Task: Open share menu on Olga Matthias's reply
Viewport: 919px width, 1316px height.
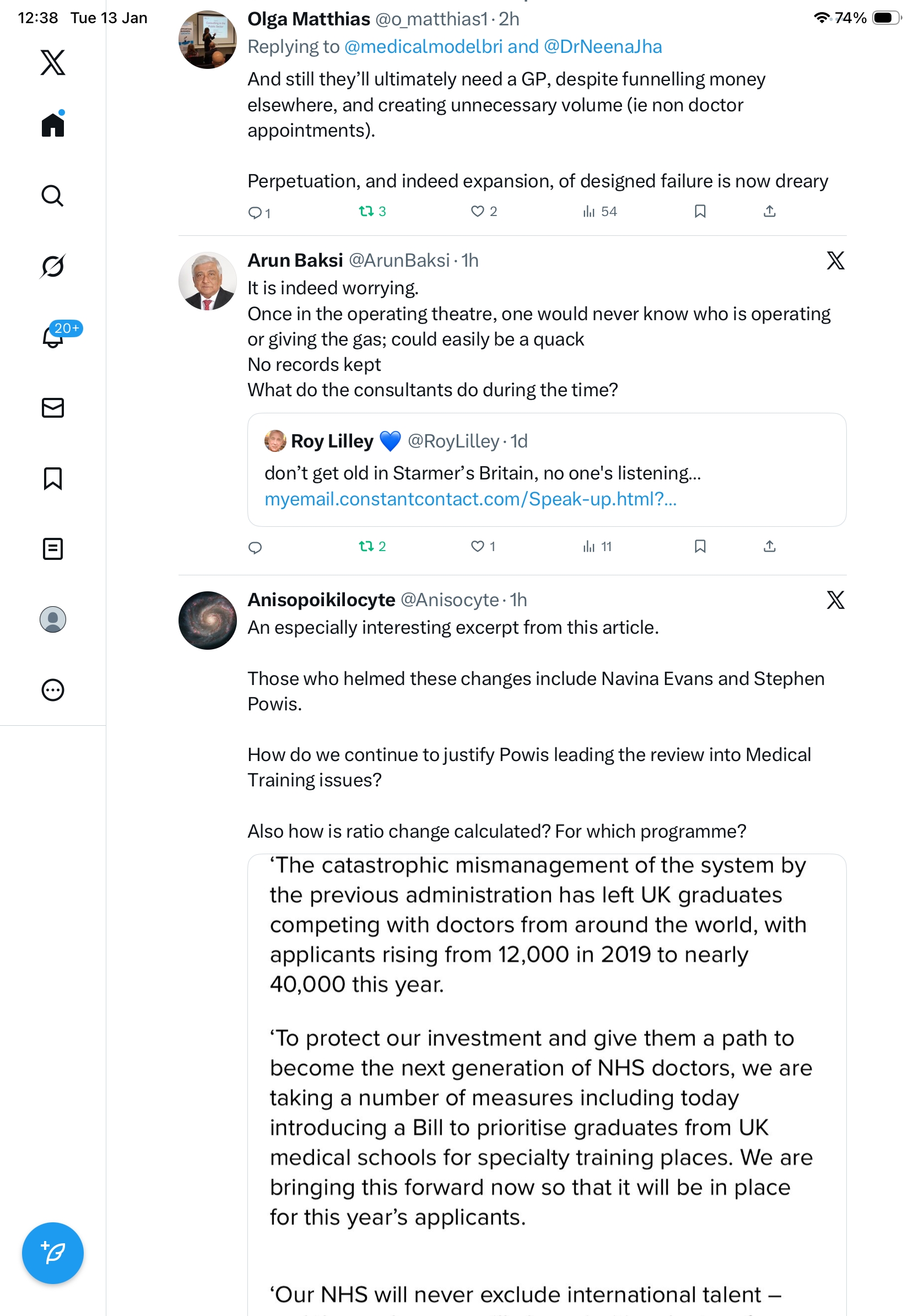Action: tap(769, 212)
